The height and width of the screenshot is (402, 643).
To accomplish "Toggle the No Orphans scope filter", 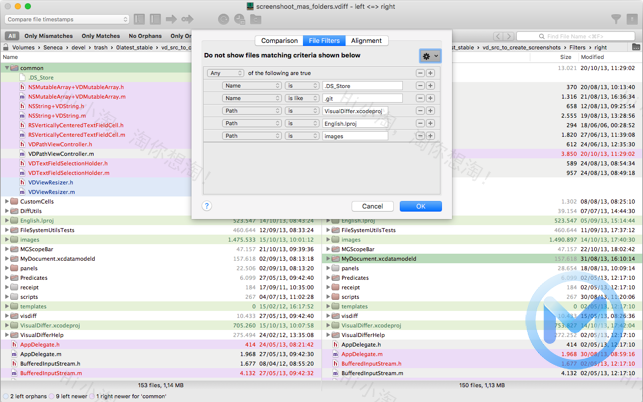I will click(x=145, y=36).
